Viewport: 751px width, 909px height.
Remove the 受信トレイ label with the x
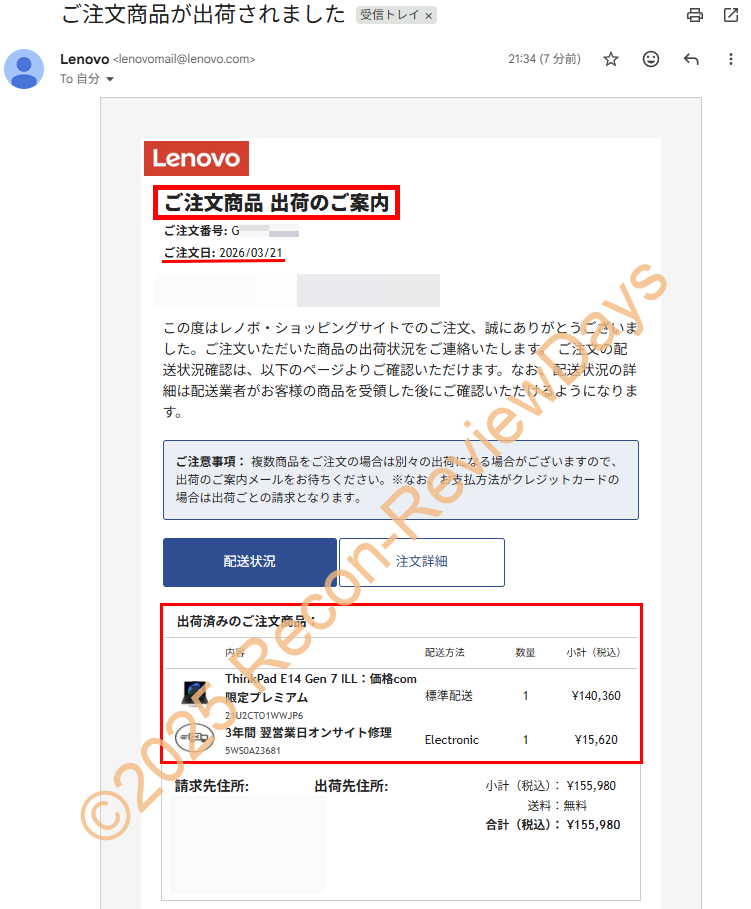tap(429, 17)
